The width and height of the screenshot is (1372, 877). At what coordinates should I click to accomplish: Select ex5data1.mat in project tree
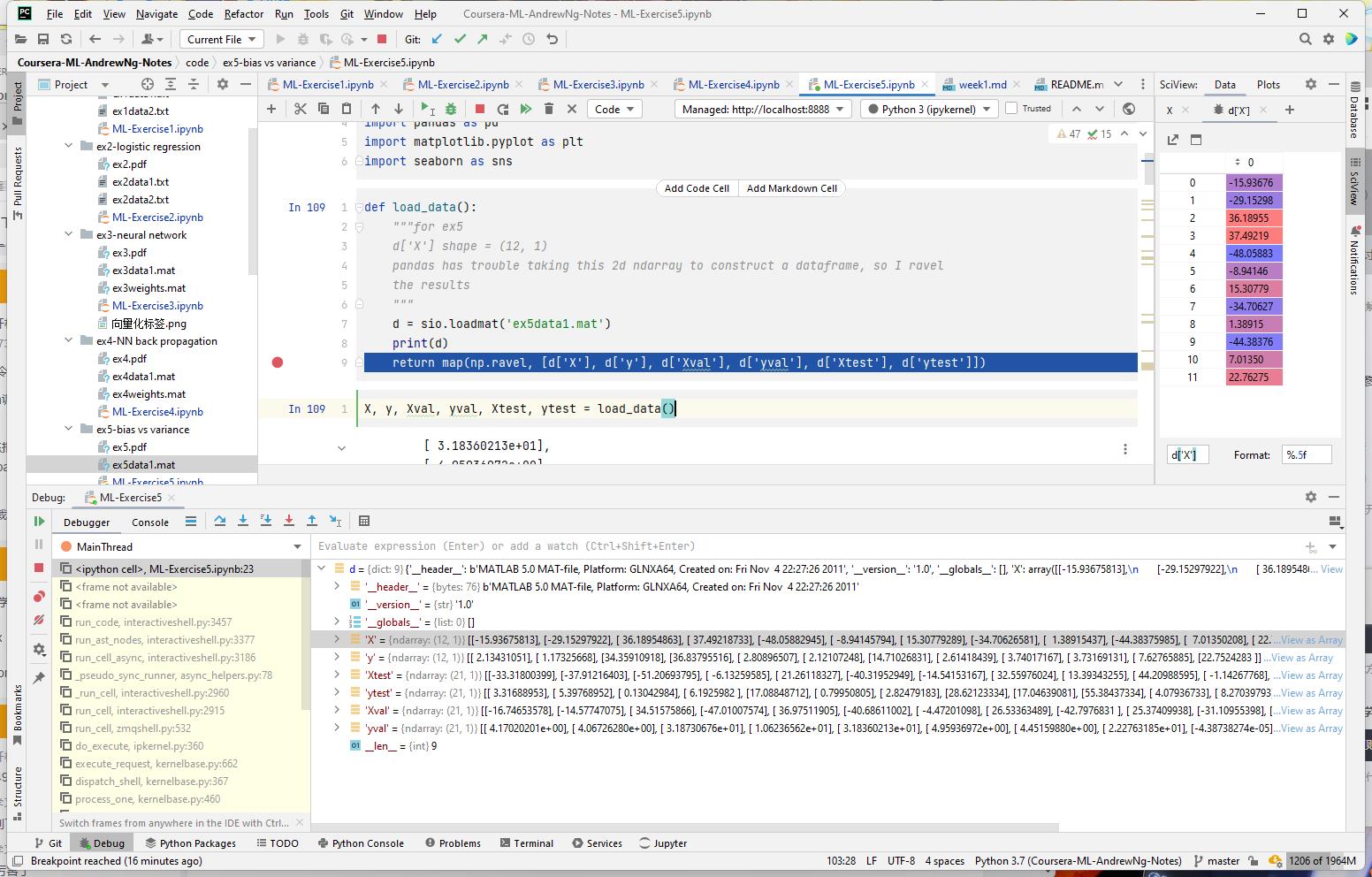click(x=141, y=464)
